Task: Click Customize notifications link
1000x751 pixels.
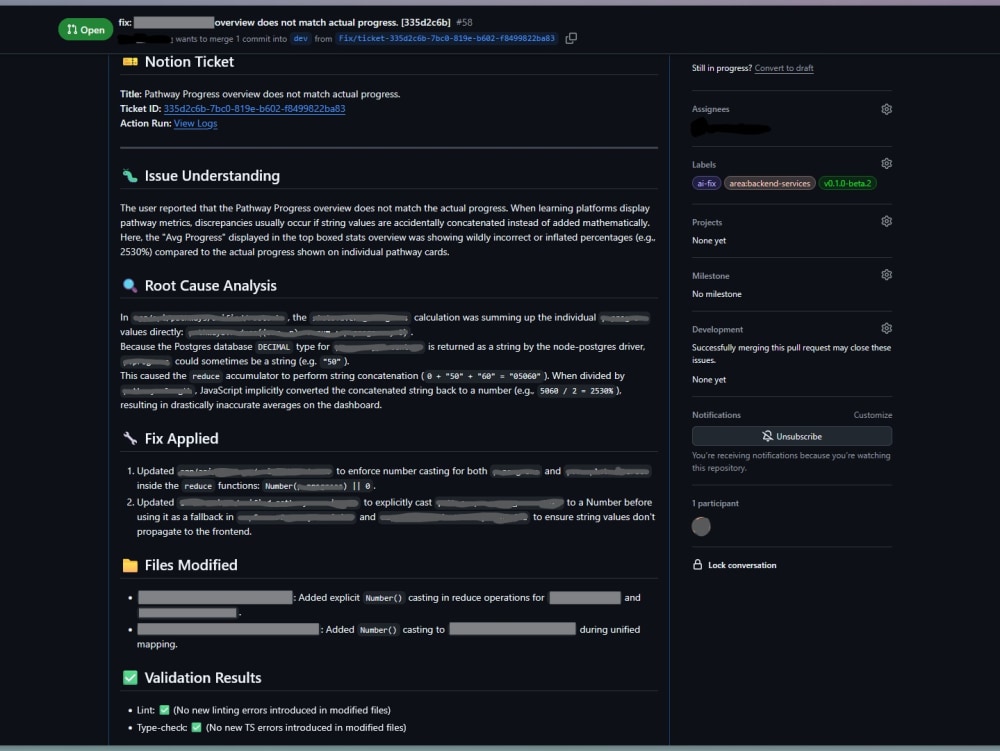Action: pyautogui.click(x=872, y=415)
